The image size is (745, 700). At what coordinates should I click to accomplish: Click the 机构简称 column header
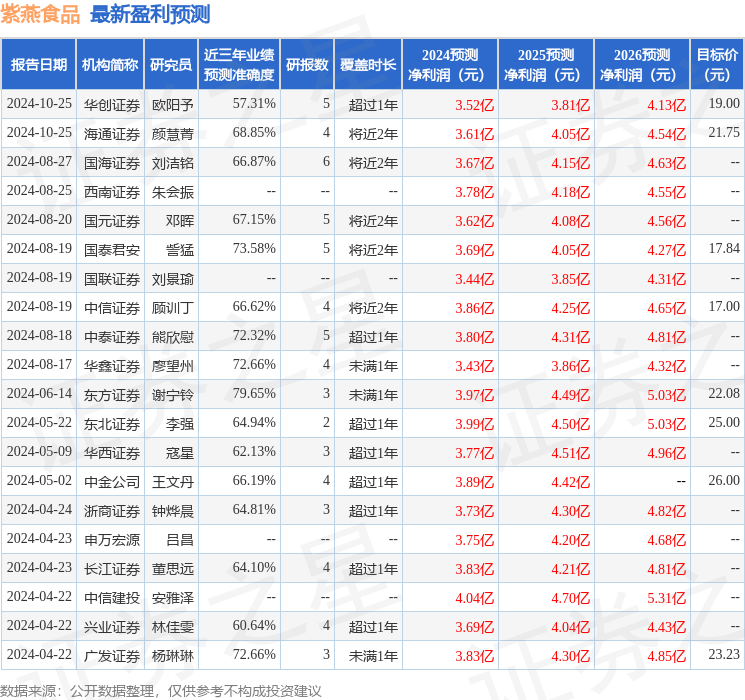pyautogui.click(x=110, y=65)
